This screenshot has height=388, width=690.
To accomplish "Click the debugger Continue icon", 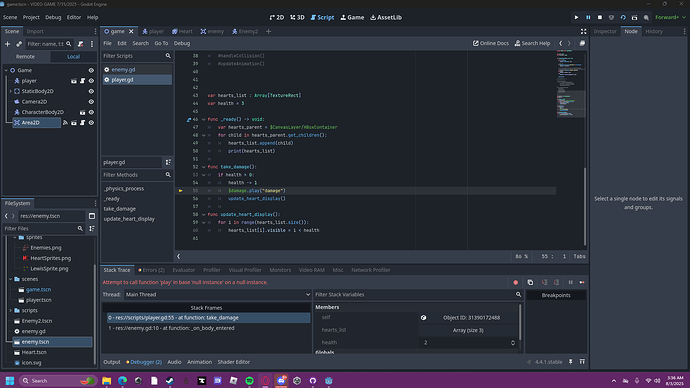I will (x=582, y=282).
